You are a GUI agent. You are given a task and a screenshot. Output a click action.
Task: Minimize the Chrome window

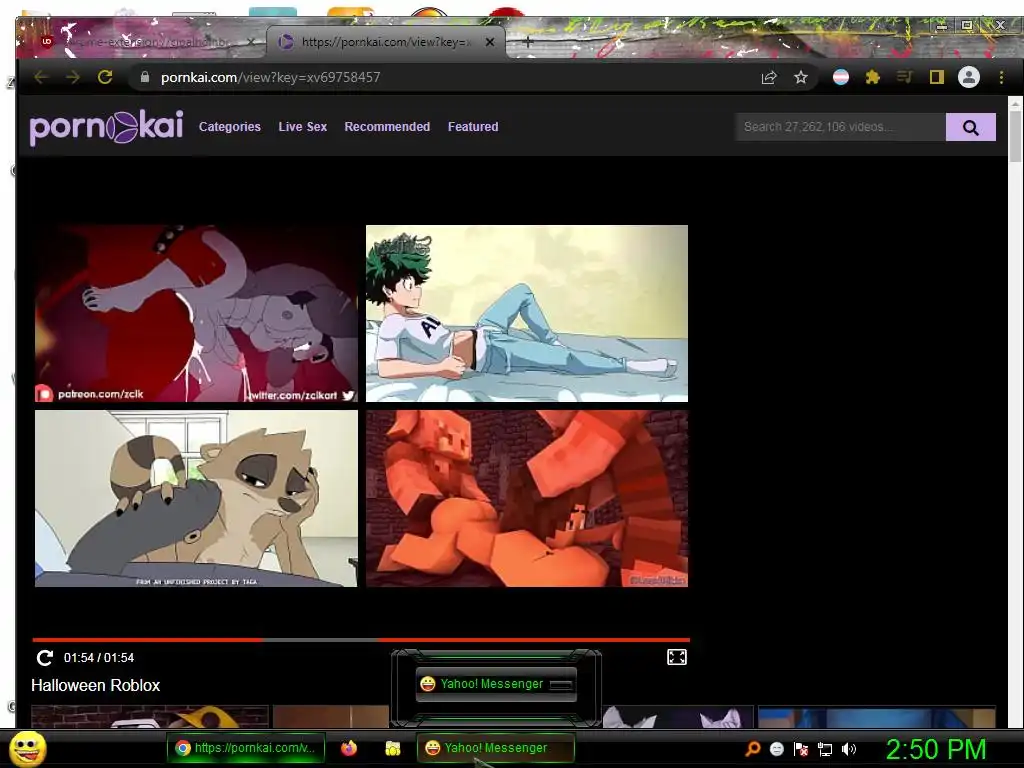(x=941, y=25)
